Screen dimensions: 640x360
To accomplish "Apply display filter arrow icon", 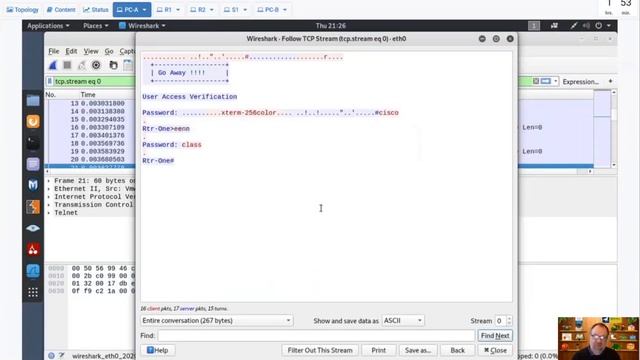I will coord(546,81).
